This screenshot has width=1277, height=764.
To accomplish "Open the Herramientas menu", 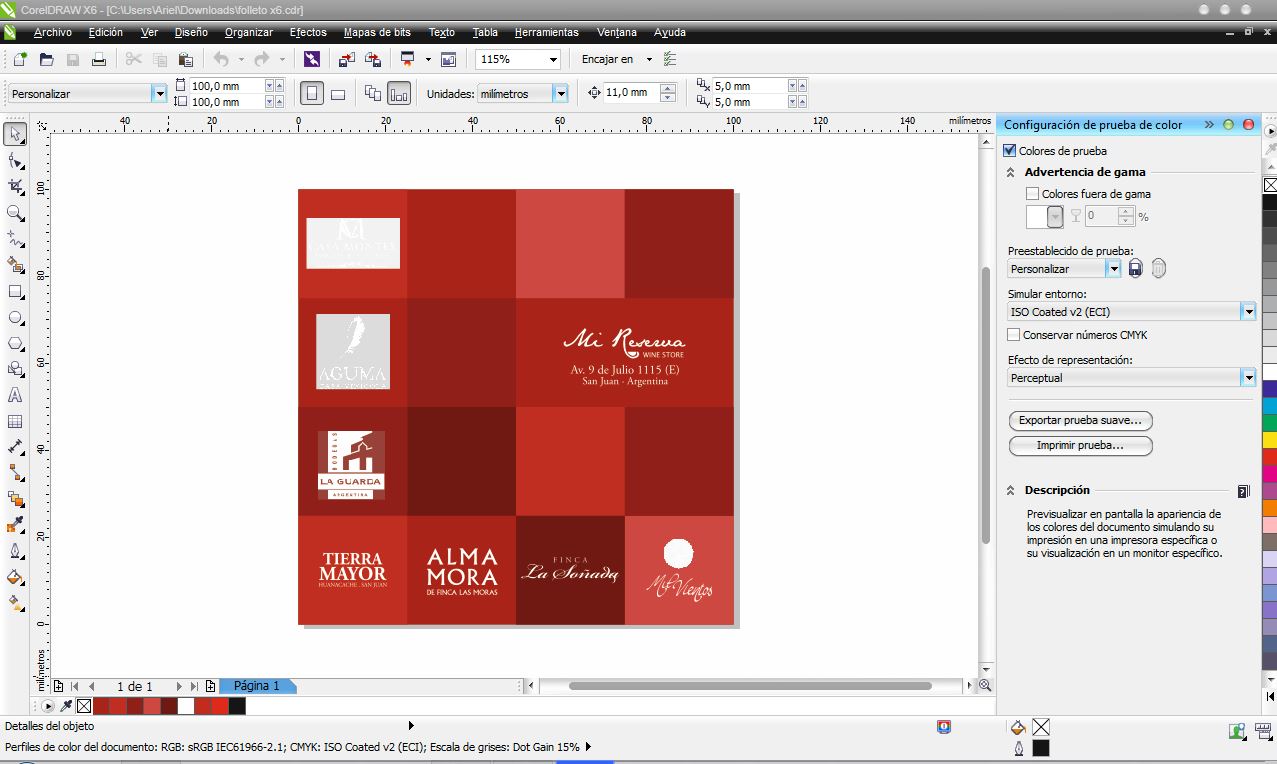I will [x=546, y=32].
